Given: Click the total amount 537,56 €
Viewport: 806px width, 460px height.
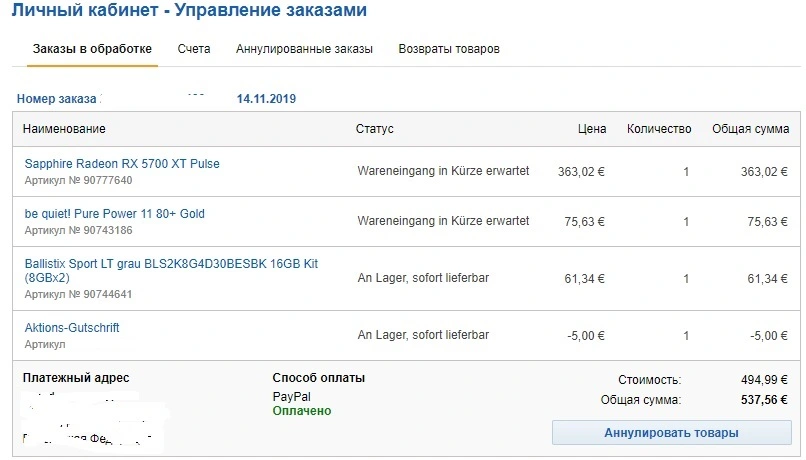Looking at the screenshot, I should (764, 399).
